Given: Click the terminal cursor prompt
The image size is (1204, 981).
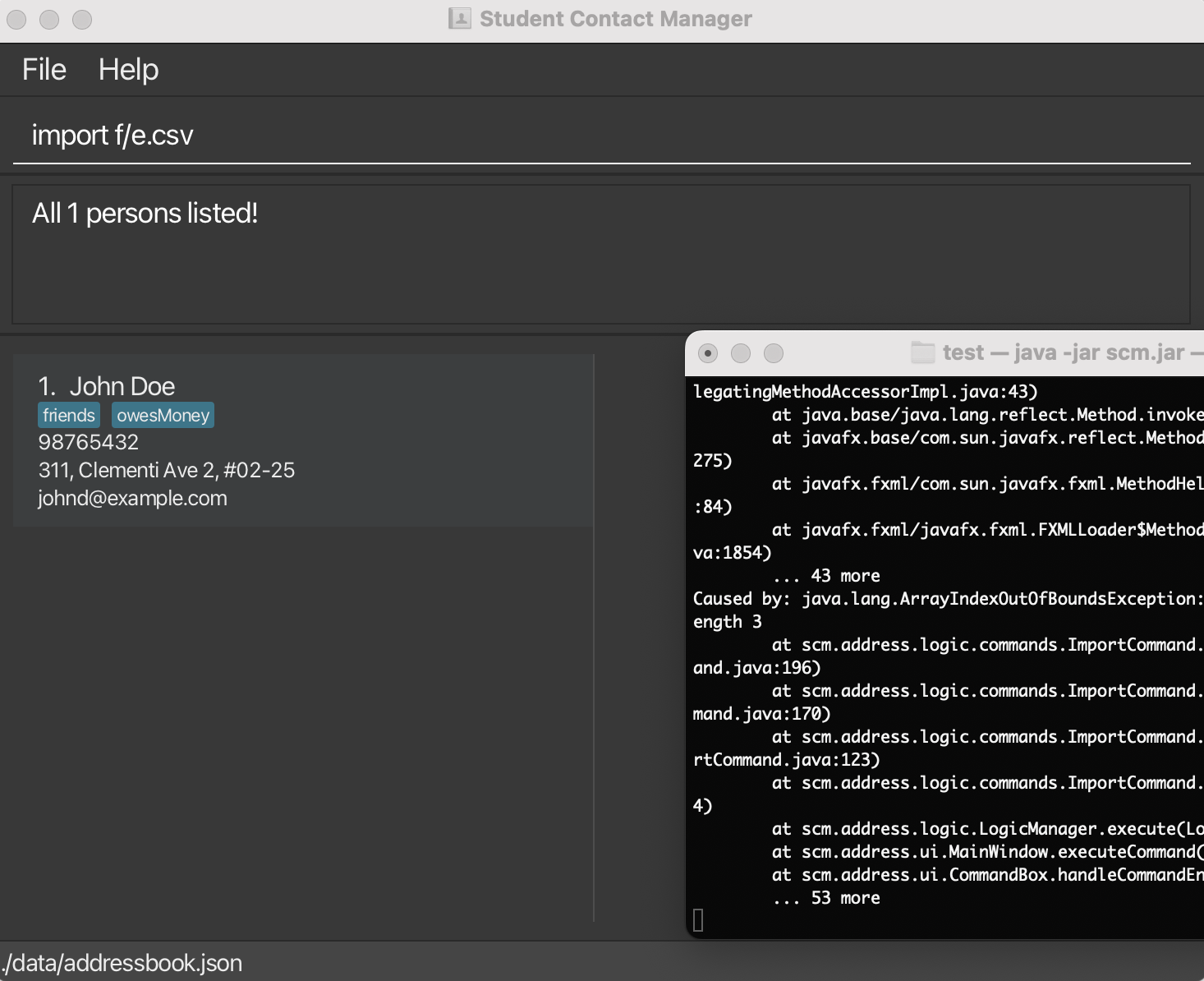Looking at the screenshot, I should coord(698,920).
